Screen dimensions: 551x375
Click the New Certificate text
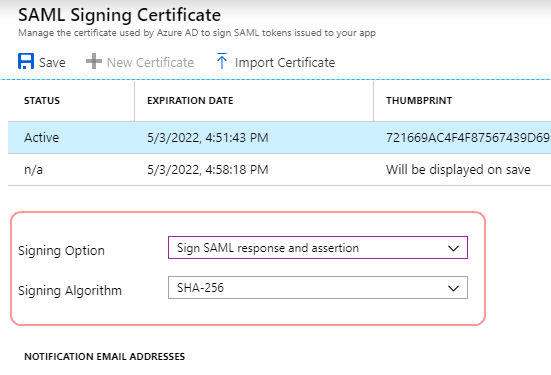(150, 63)
